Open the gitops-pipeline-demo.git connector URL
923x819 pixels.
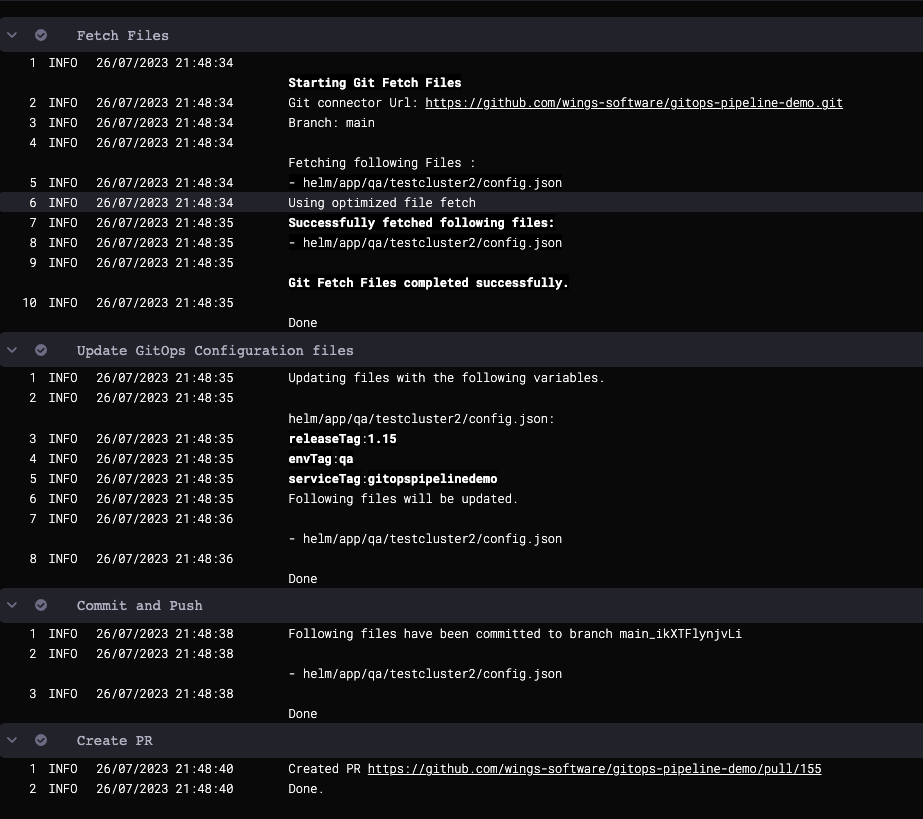coord(634,103)
